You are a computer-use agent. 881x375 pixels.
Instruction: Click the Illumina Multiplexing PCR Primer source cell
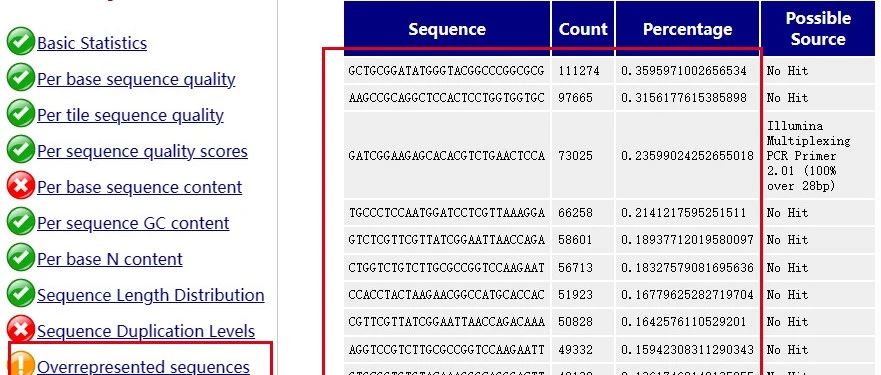click(818, 155)
